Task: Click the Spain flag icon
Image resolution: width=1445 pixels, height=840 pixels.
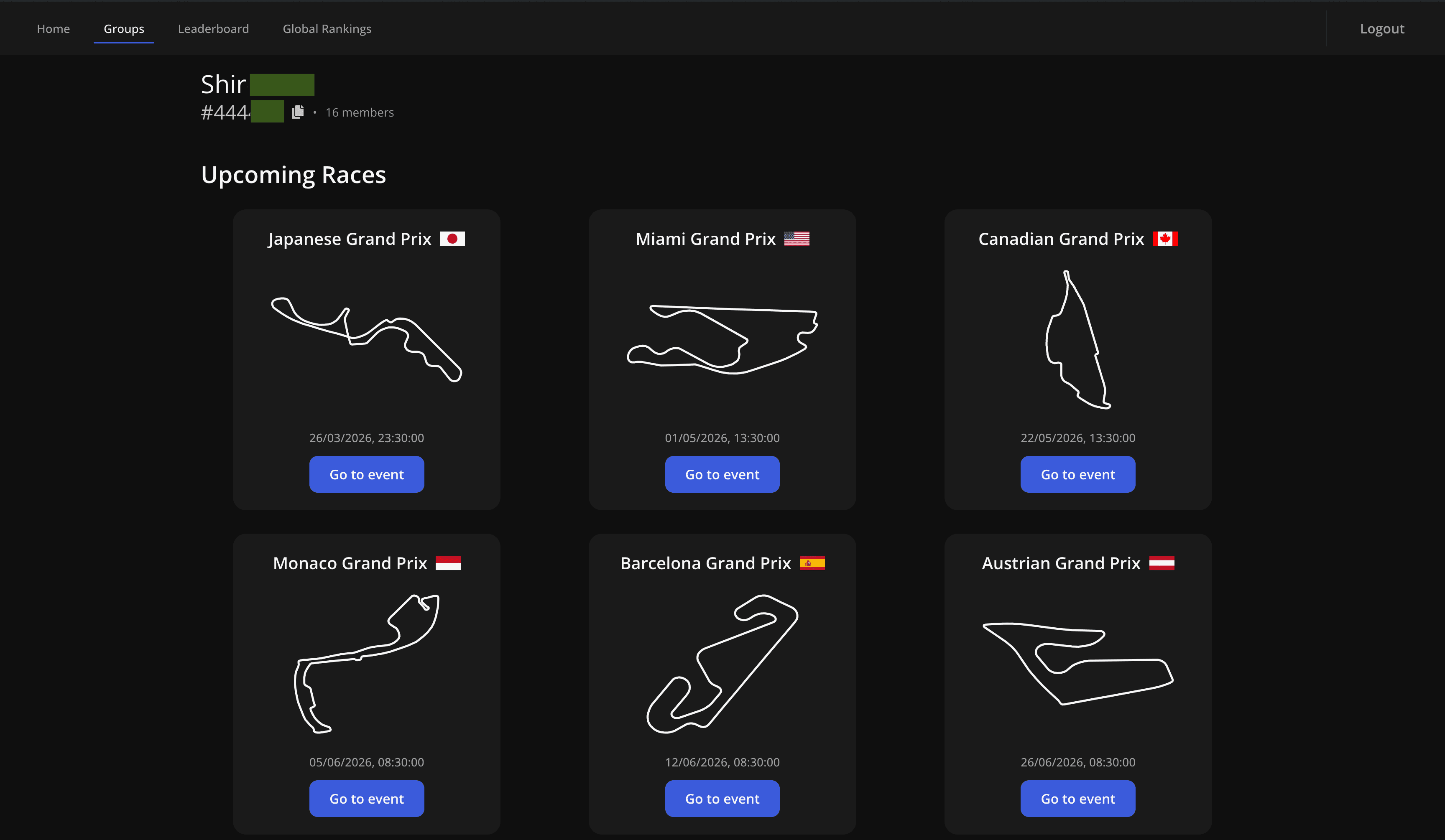Action: click(x=812, y=563)
